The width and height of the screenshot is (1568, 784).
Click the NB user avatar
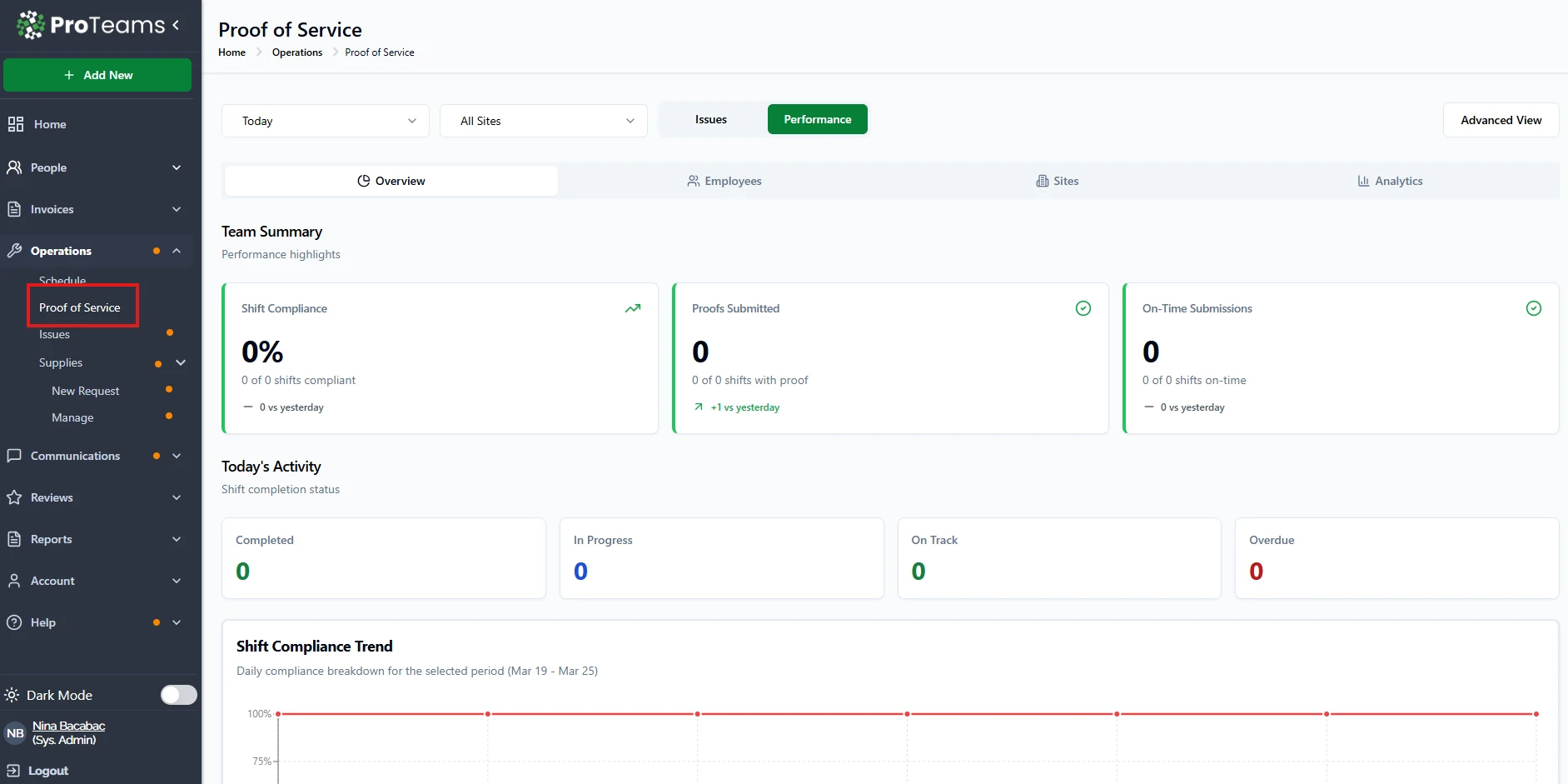tap(15, 733)
